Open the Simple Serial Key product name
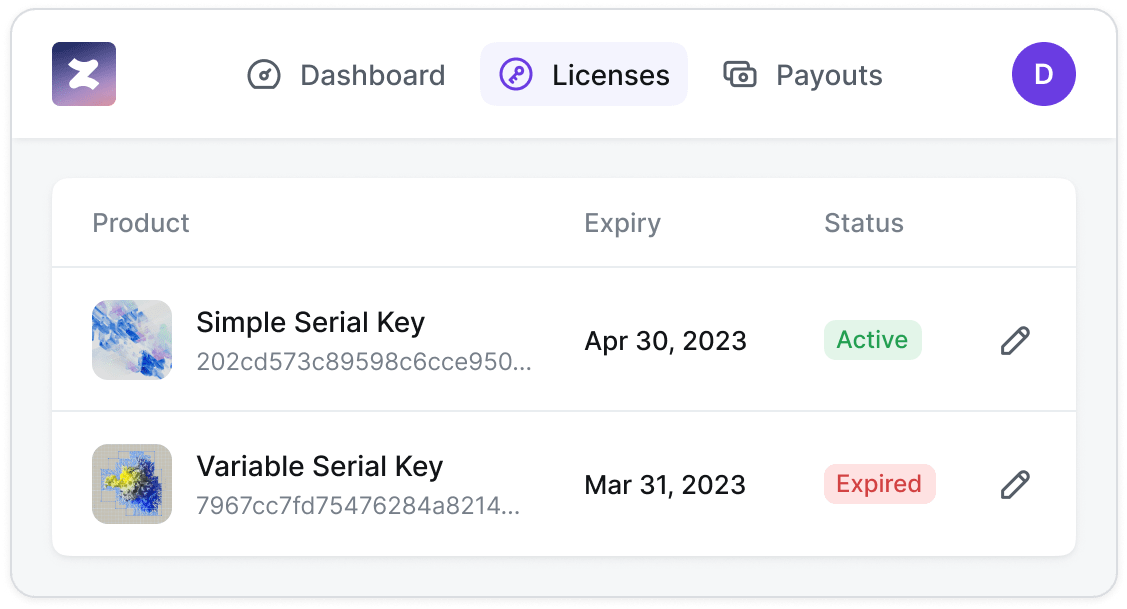 click(x=310, y=322)
